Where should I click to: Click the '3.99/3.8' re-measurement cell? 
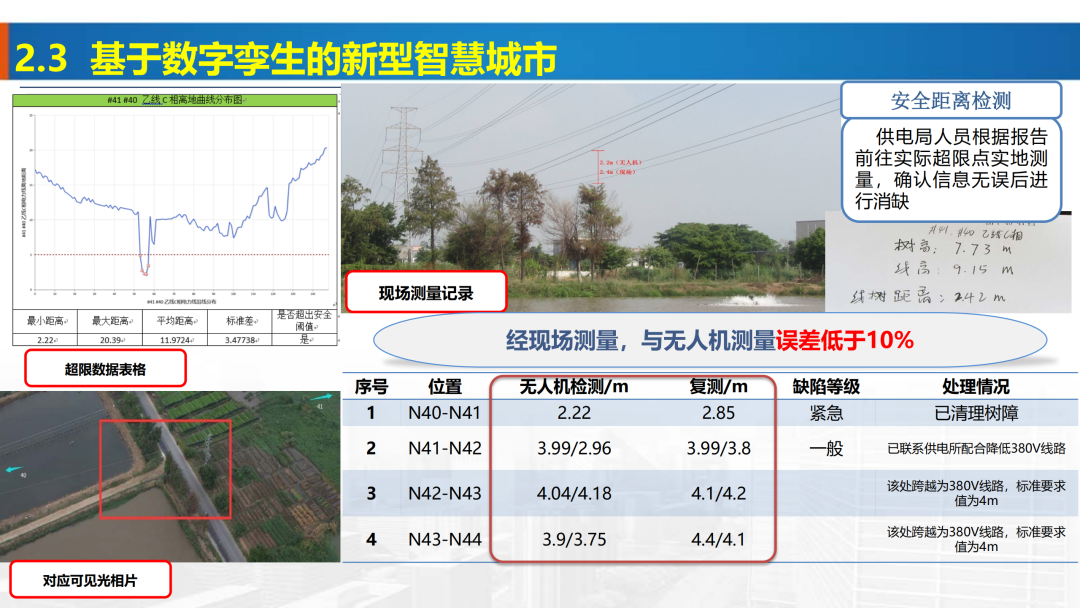click(x=718, y=448)
